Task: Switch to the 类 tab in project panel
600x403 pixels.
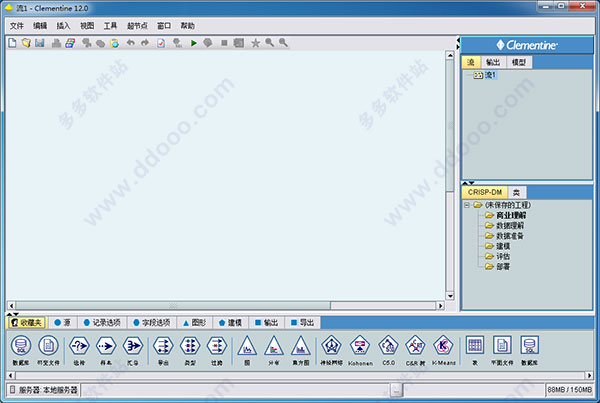Action: [x=516, y=192]
